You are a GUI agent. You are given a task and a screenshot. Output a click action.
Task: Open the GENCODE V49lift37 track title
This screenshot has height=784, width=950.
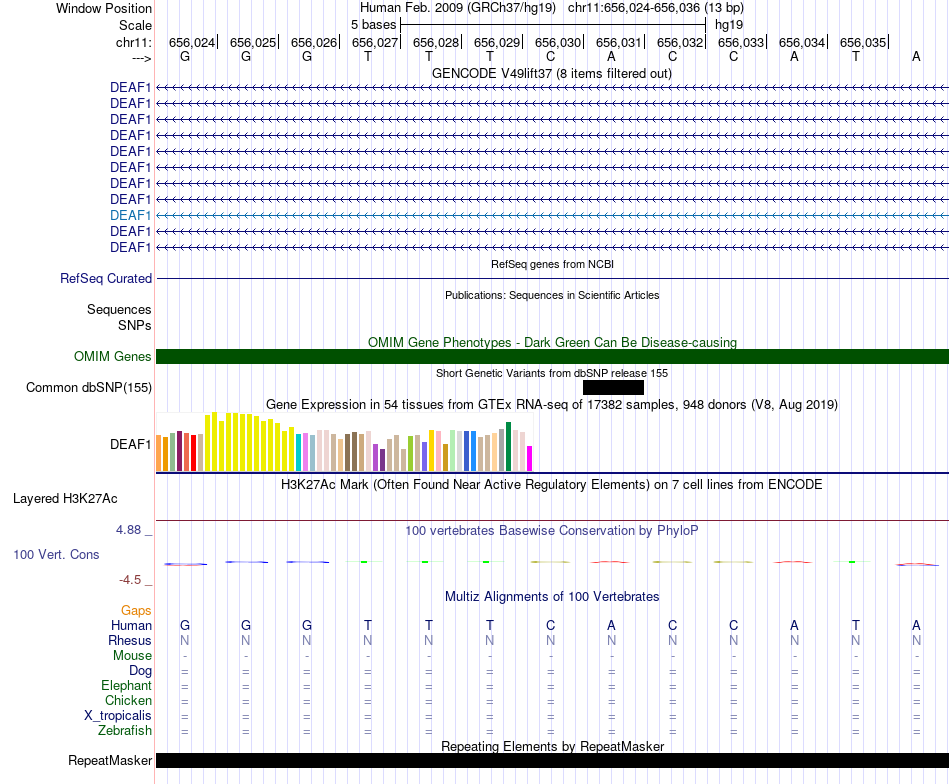pos(551,73)
